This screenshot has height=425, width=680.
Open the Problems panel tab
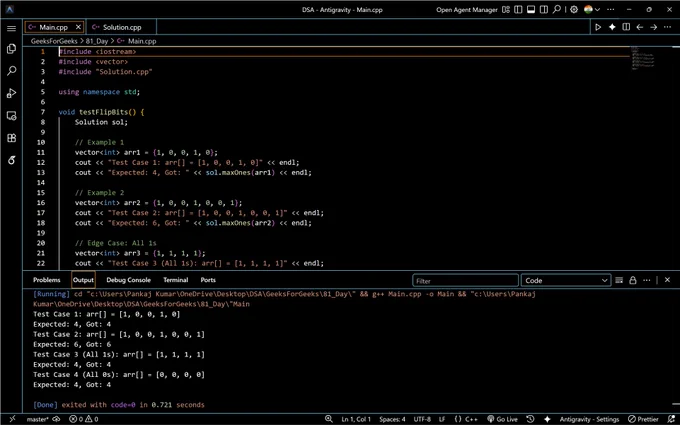point(47,280)
